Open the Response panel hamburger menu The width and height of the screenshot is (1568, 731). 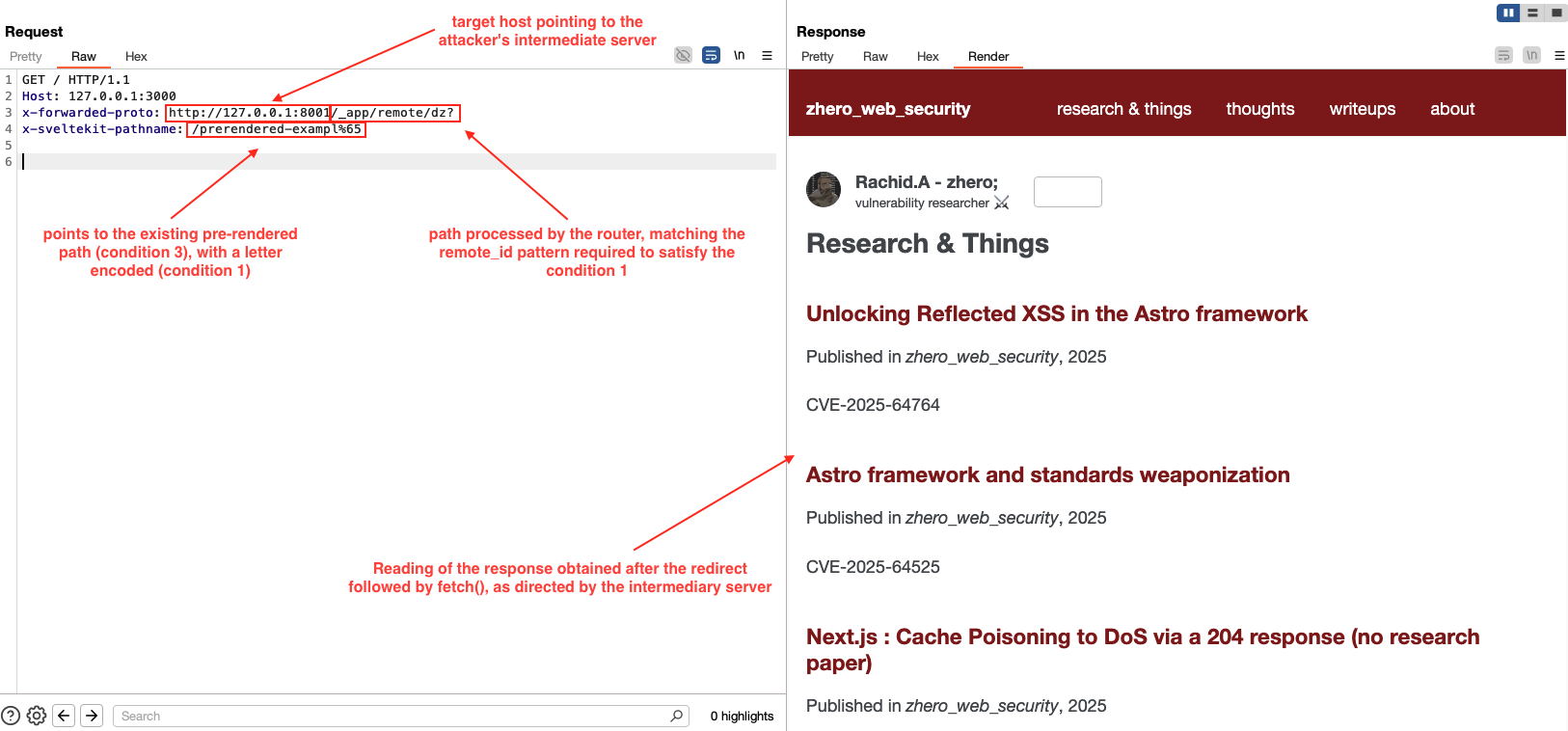pos(1559,55)
